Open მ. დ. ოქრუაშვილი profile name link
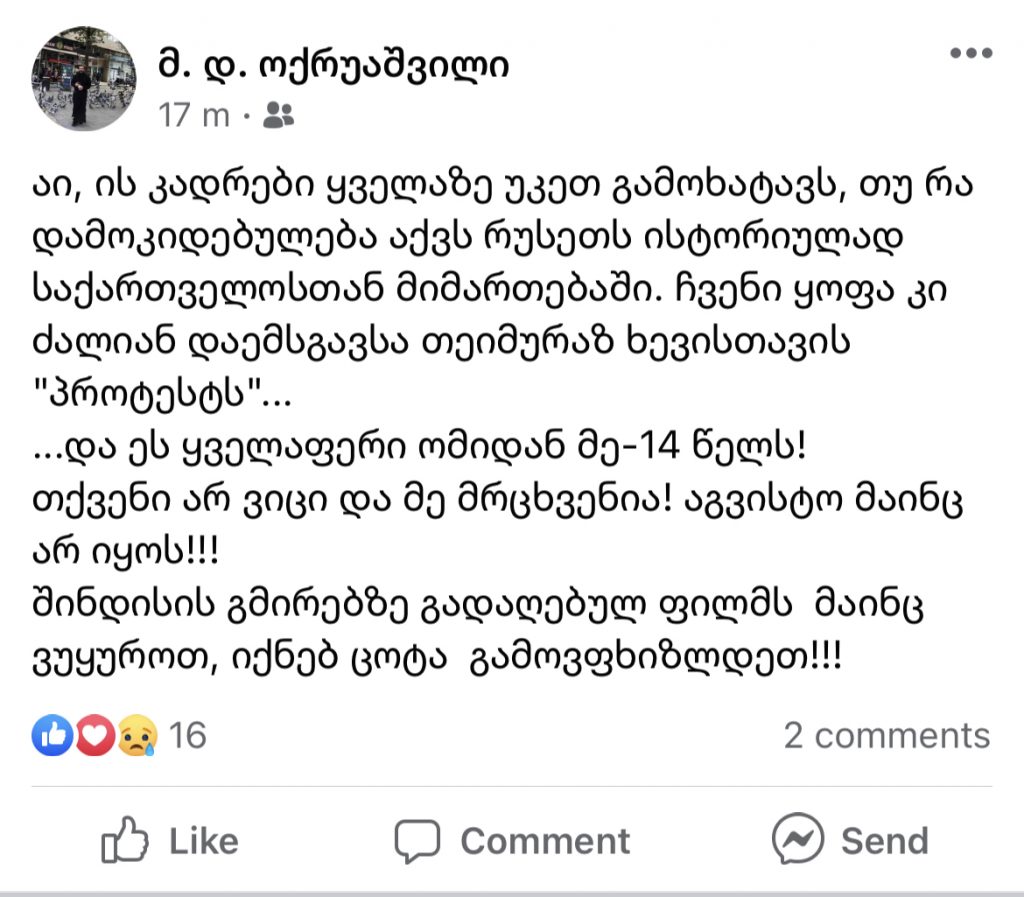This screenshot has height=897, width=1024. click(333, 66)
